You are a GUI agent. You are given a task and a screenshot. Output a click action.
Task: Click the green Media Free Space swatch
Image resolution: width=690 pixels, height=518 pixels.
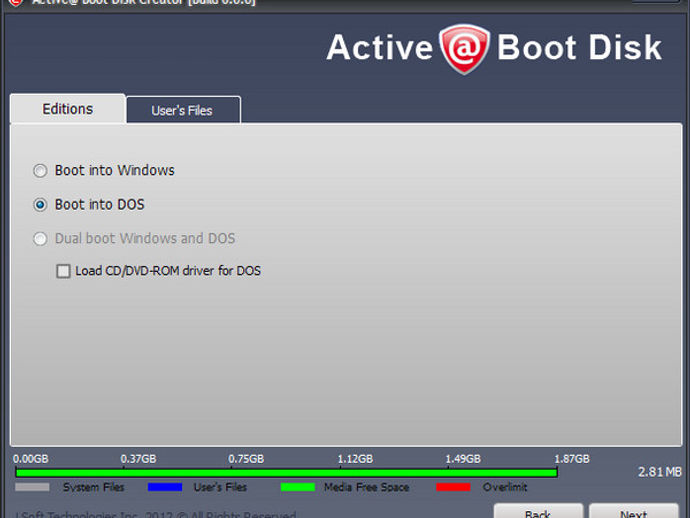click(298, 487)
